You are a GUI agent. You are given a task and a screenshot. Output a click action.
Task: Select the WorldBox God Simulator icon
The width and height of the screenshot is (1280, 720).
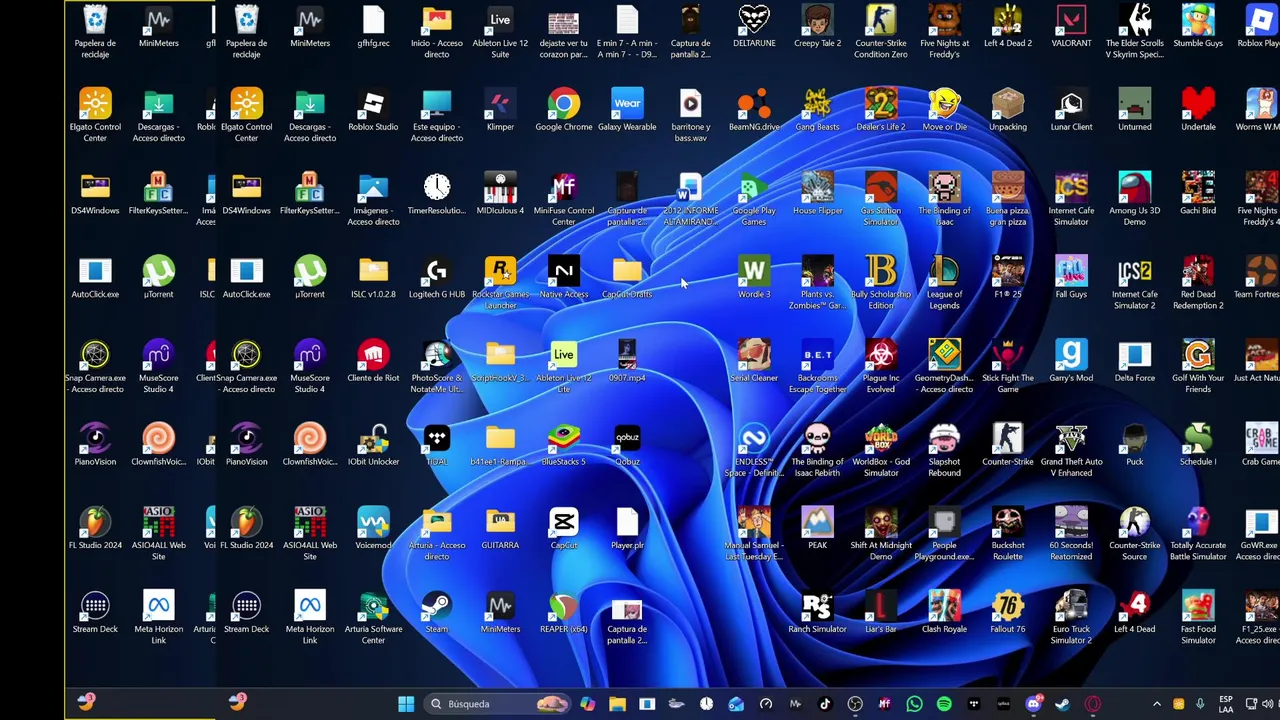pos(881,451)
